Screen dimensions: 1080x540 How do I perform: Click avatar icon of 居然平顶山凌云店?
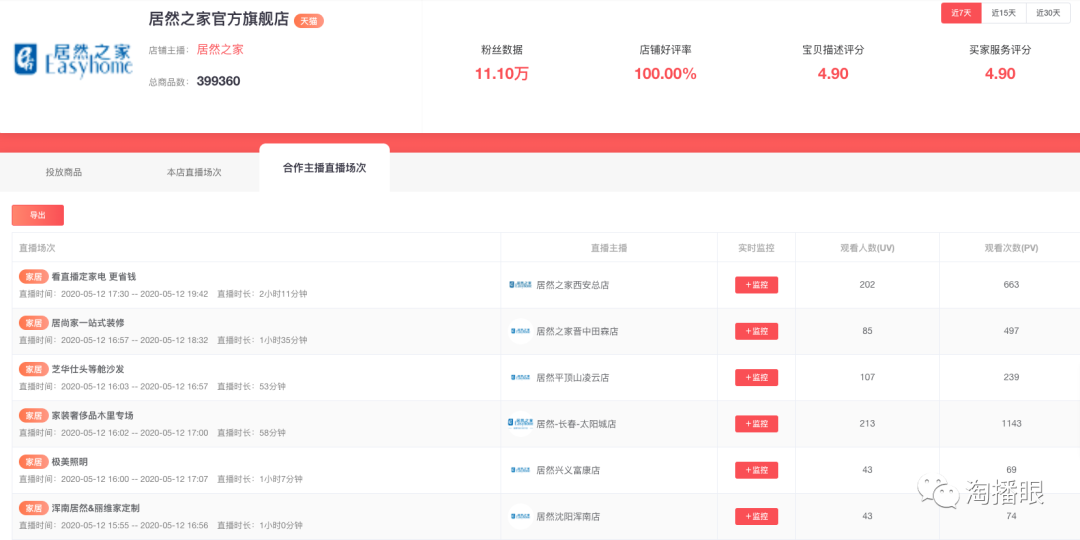pos(520,377)
